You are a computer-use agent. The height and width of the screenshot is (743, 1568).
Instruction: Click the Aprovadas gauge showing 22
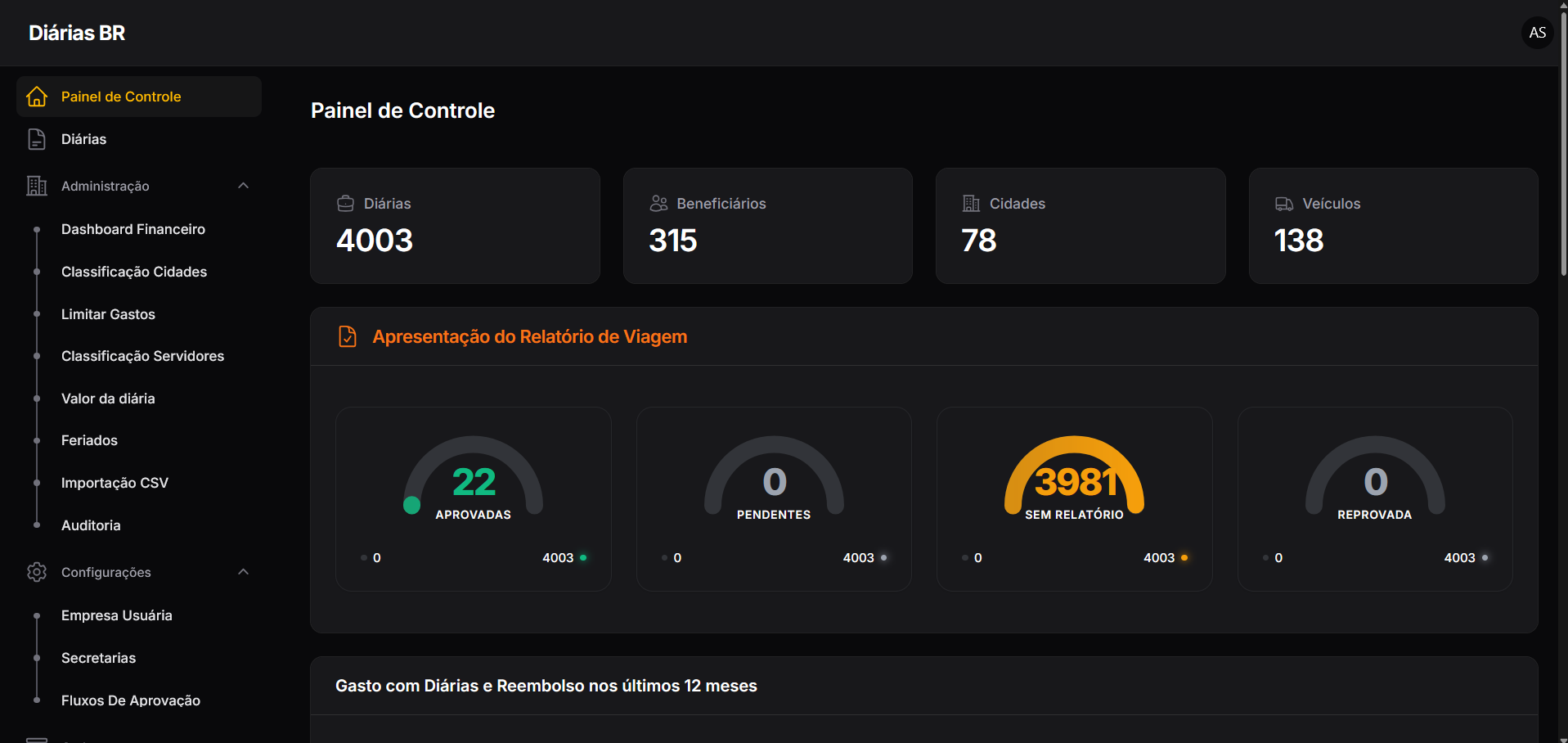(x=474, y=475)
